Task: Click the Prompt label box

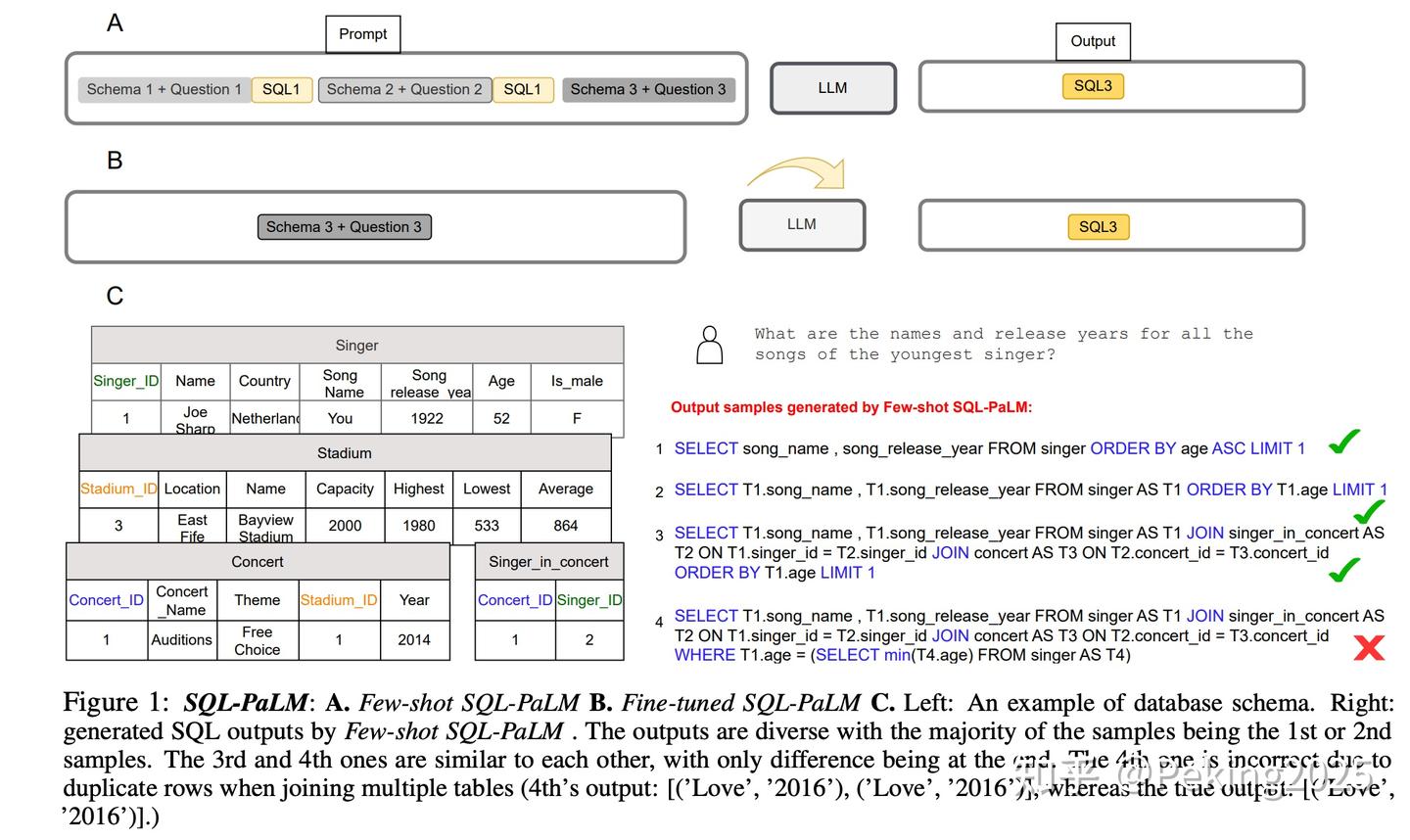Action: click(362, 33)
